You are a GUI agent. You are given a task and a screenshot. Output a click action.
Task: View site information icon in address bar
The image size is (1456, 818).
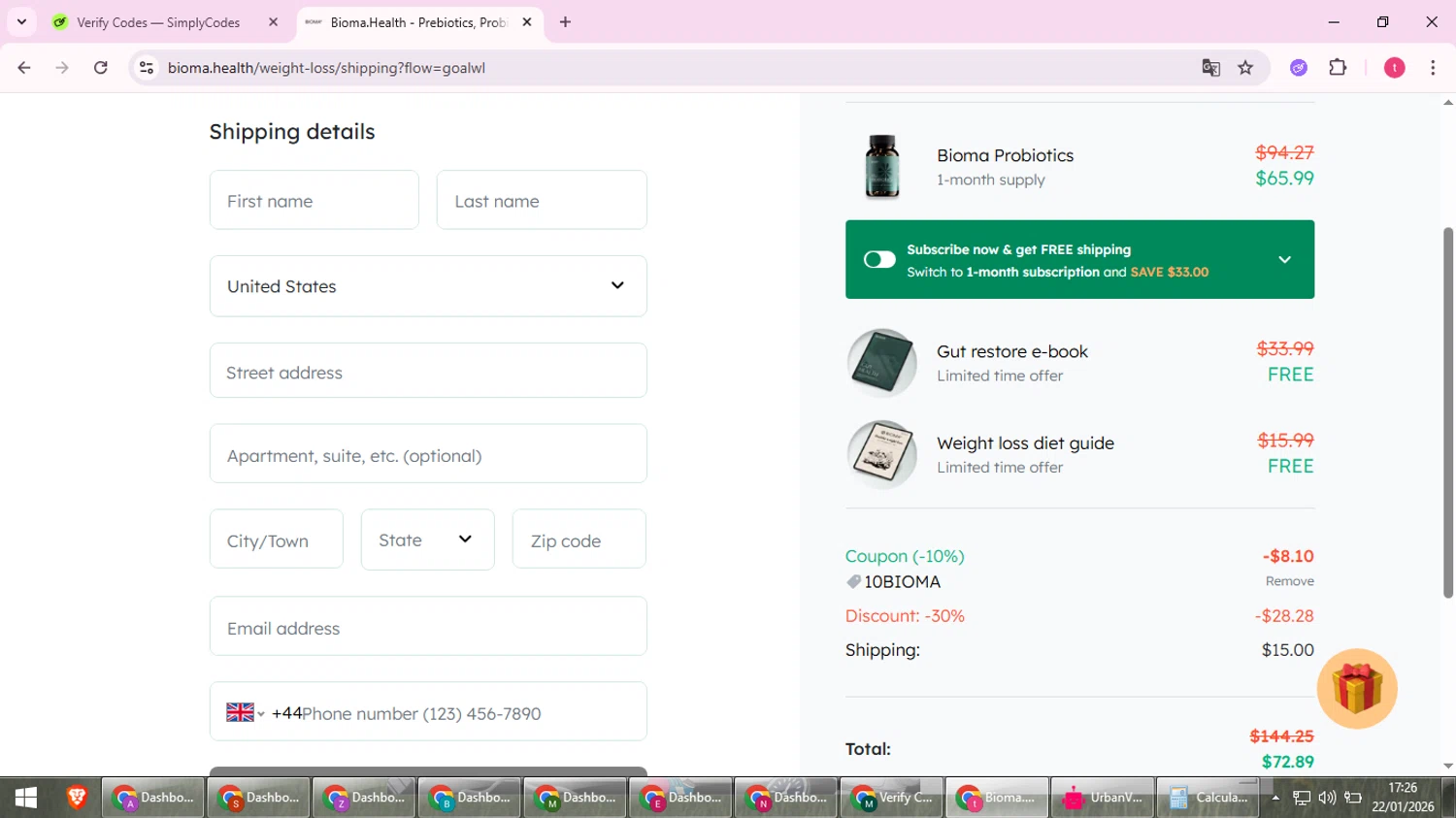(147, 68)
